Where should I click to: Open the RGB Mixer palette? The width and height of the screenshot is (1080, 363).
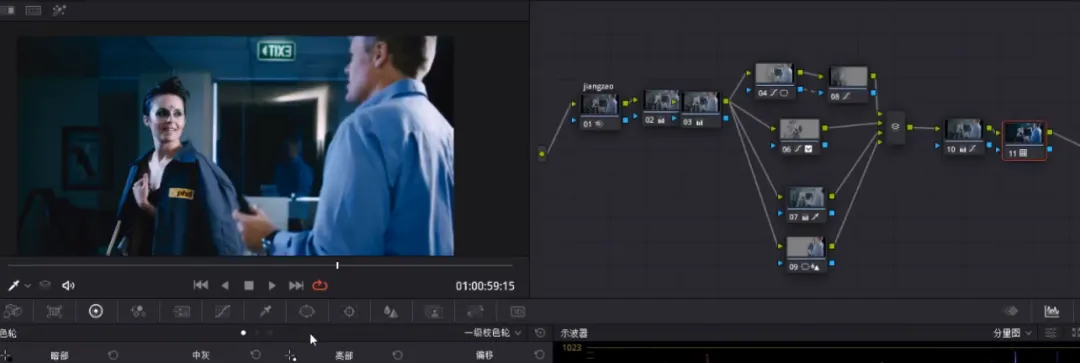138,311
